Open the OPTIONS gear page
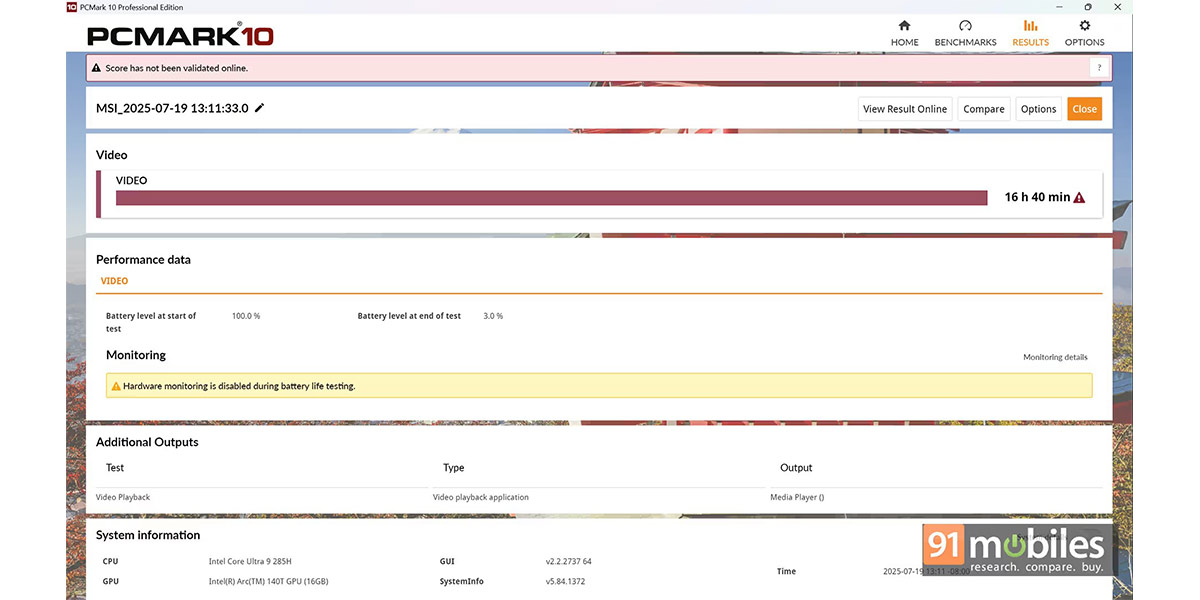 (1084, 33)
